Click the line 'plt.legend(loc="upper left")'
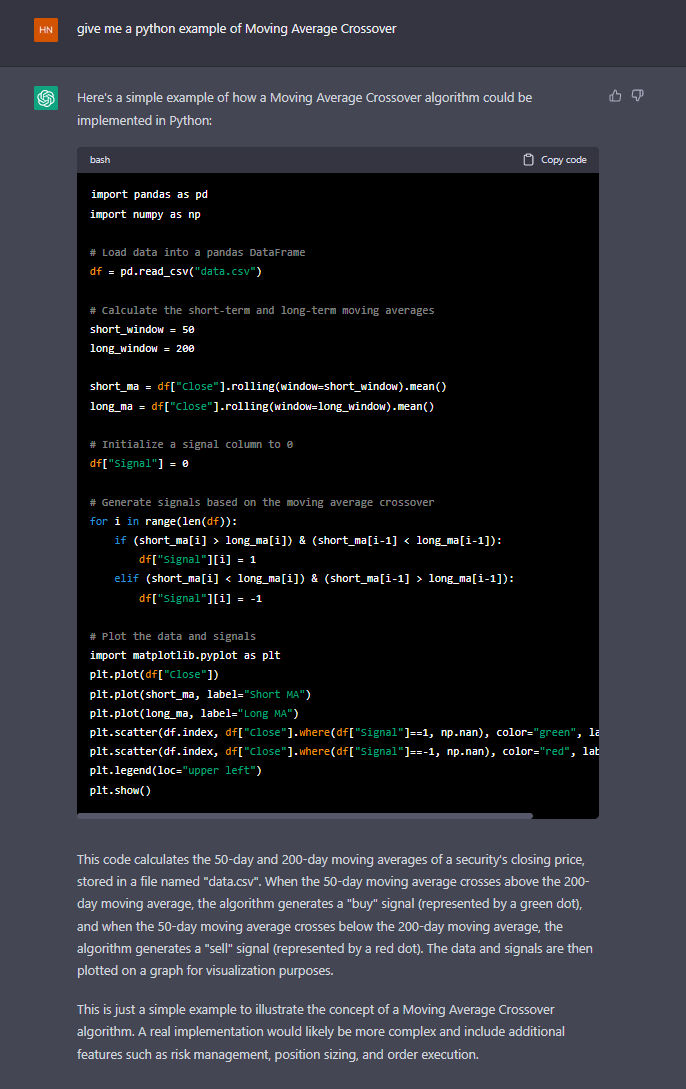Image resolution: width=686 pixels, height=1089 pixels. point(176,771)
